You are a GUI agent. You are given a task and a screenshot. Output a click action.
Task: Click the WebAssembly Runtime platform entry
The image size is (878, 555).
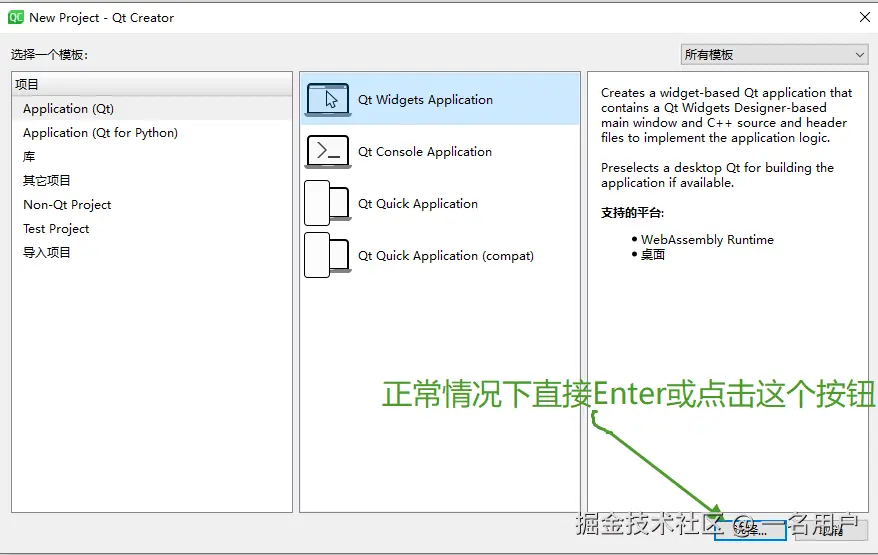point(707,240)
